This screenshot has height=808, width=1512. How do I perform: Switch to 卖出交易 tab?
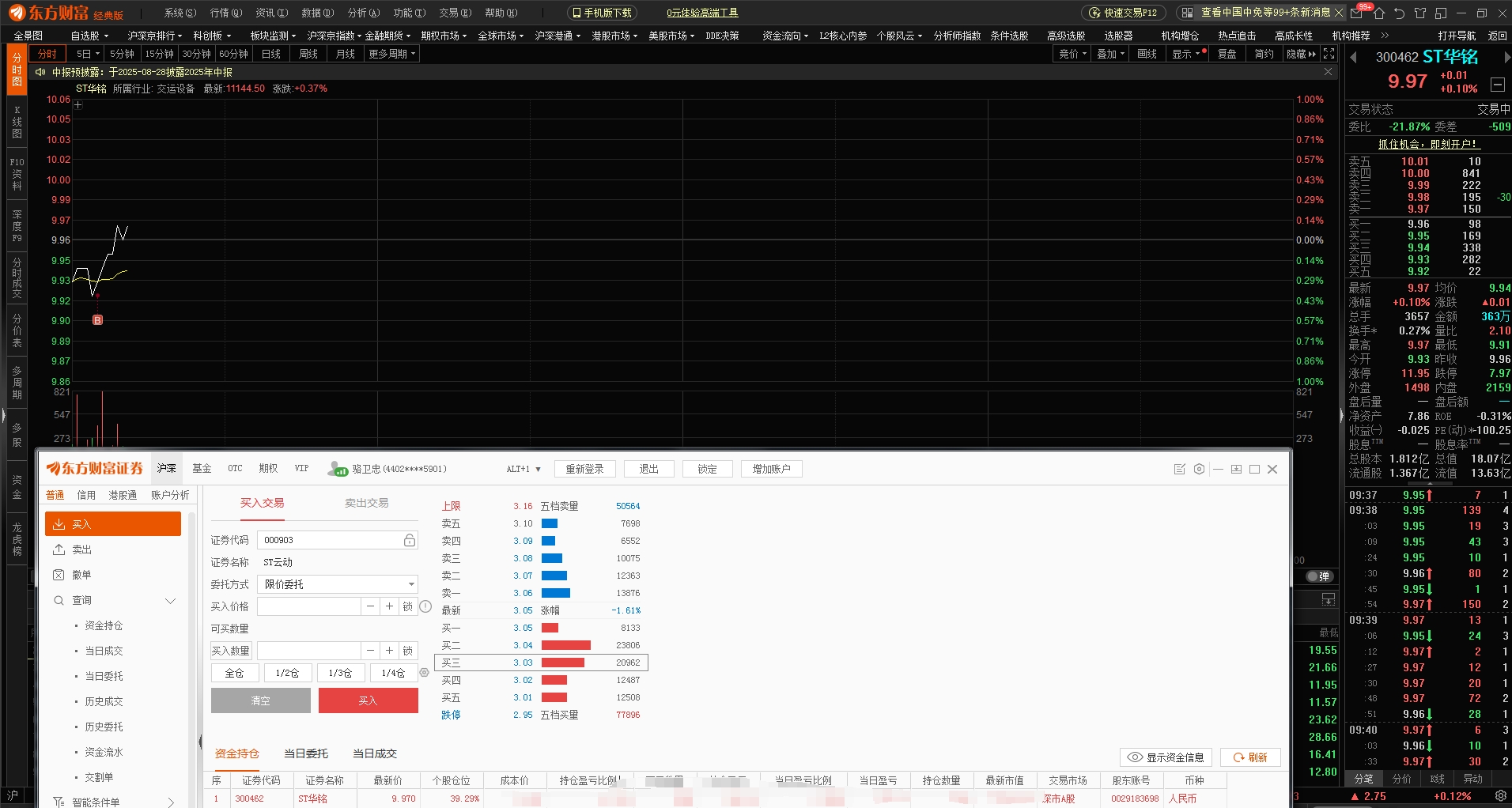(367, 503)
